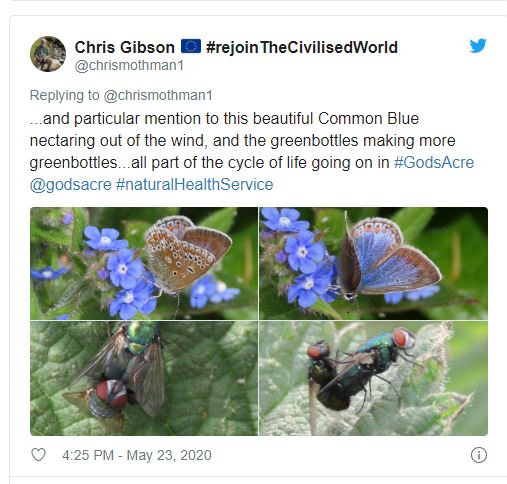The width and height of the screenshot is (507, 484).
Task: View the greenbottle fly from above photo
Action: 144,378
